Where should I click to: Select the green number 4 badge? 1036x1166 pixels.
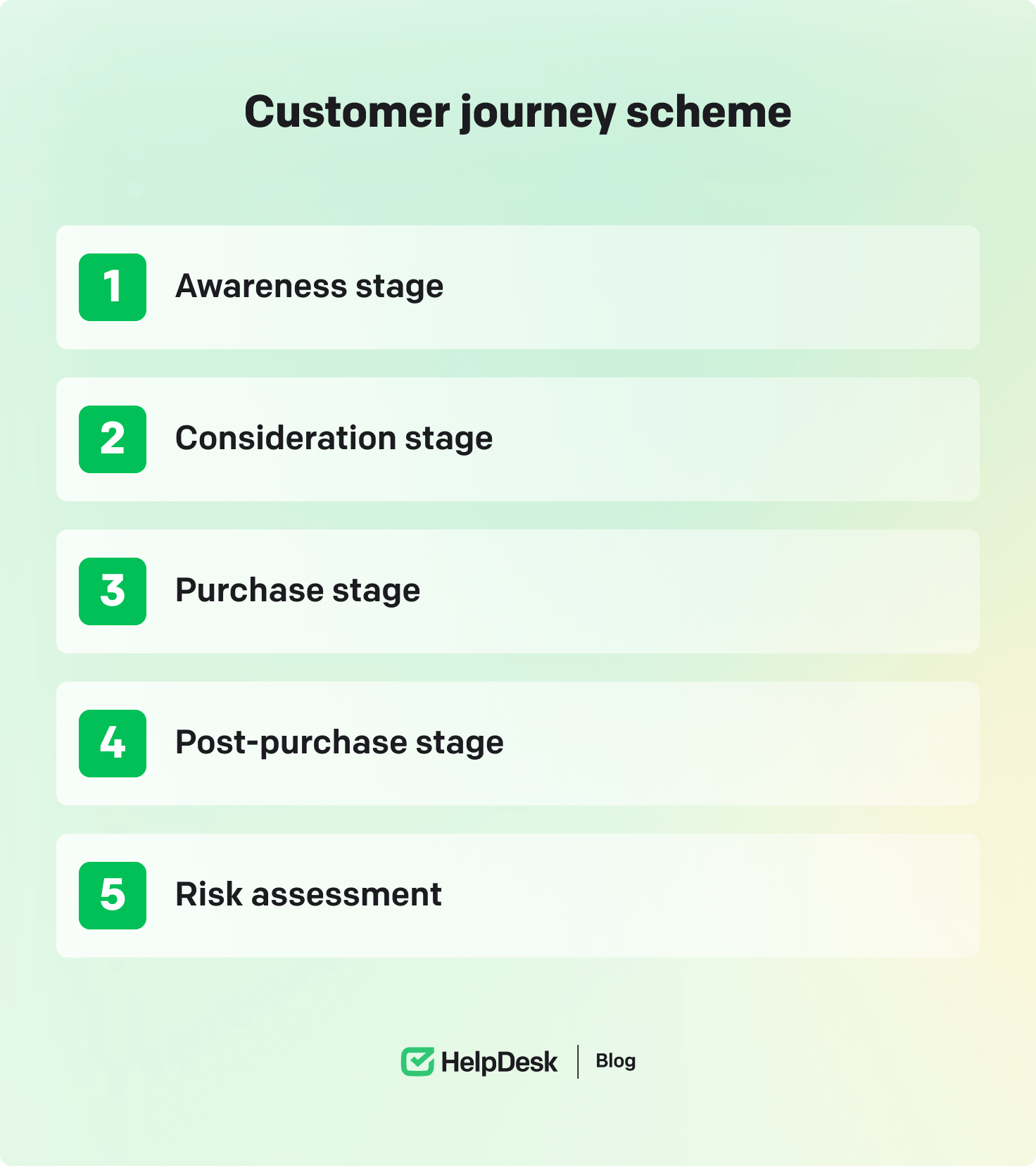coord(113,744)
